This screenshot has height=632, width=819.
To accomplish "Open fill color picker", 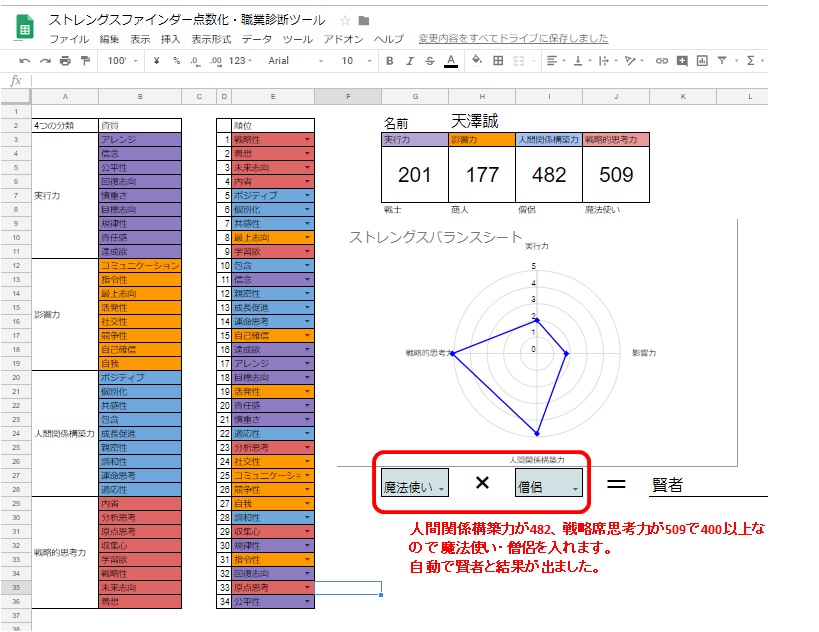I will point(477,61).
